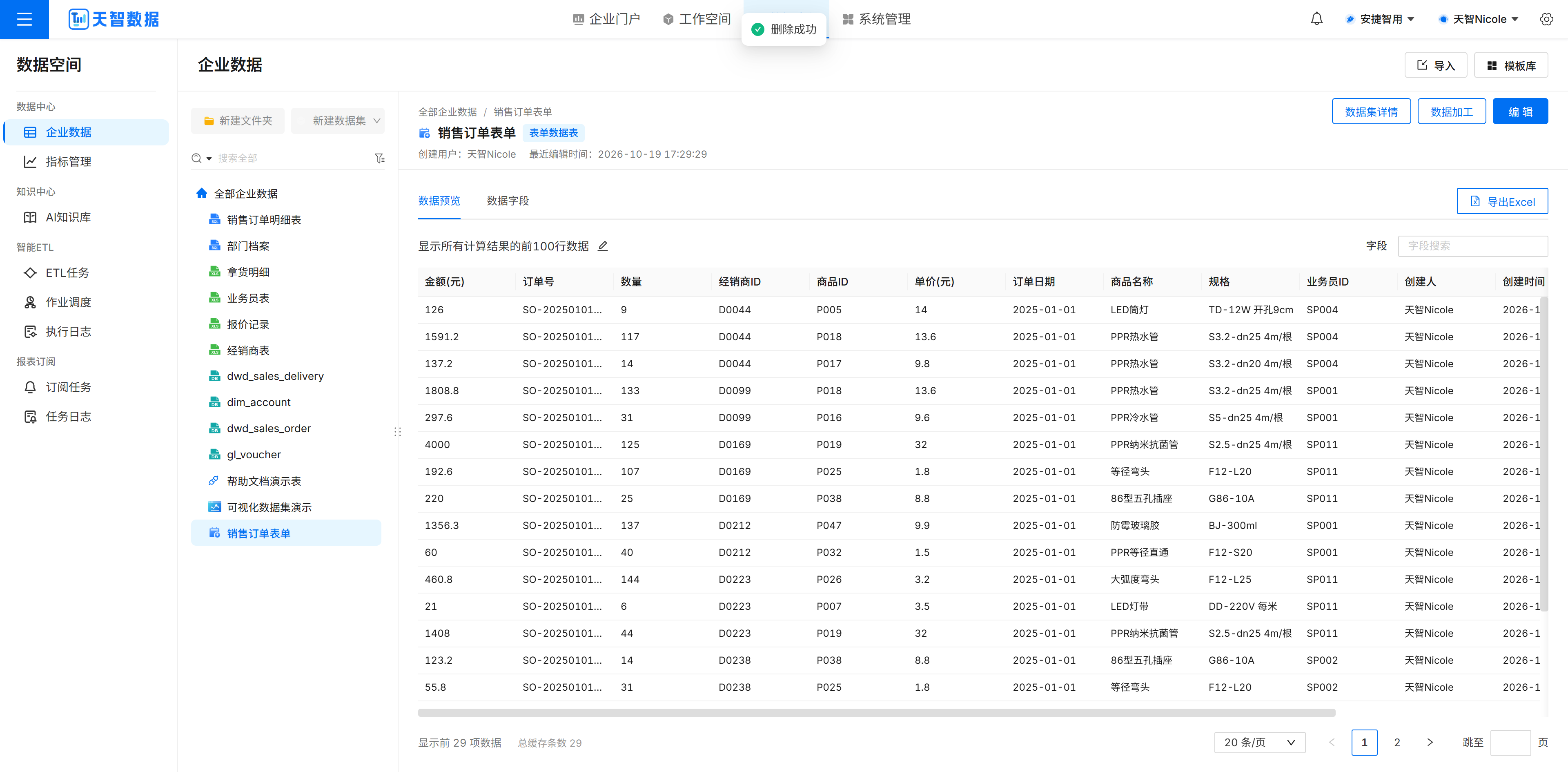Switch to the 数据字段 tab
This screenshot has width=1568, height=772.
pyautogui.click(x=508, y=200)
